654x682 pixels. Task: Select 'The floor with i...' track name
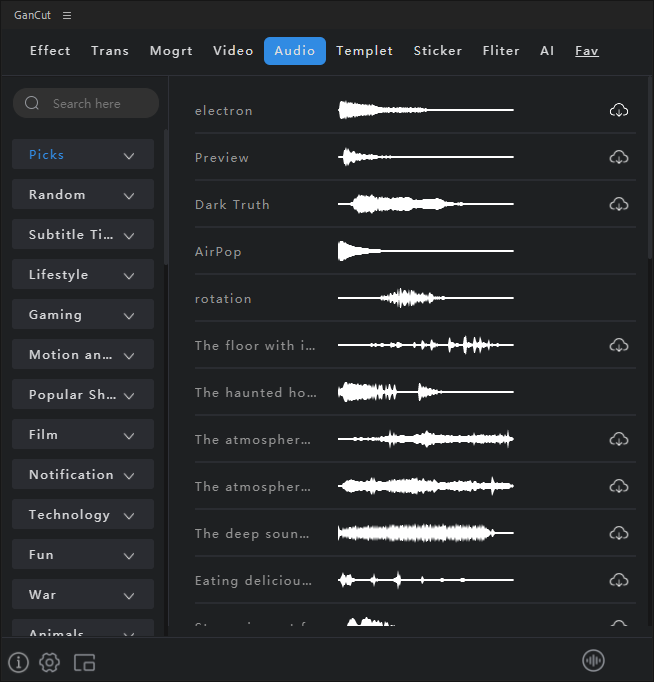pos(255,346)
